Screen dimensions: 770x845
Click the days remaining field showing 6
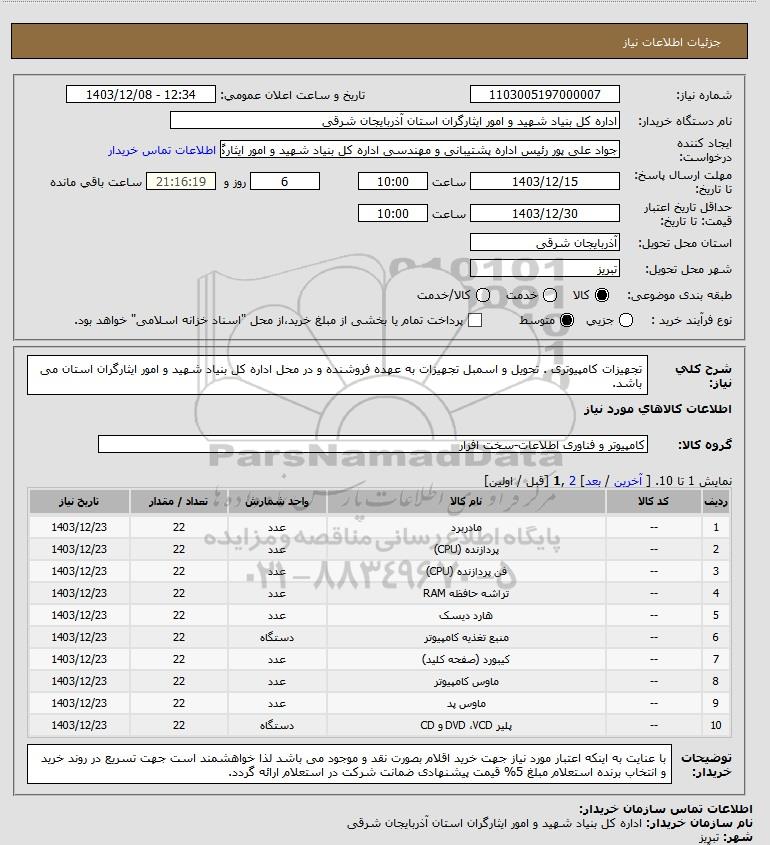285,182
